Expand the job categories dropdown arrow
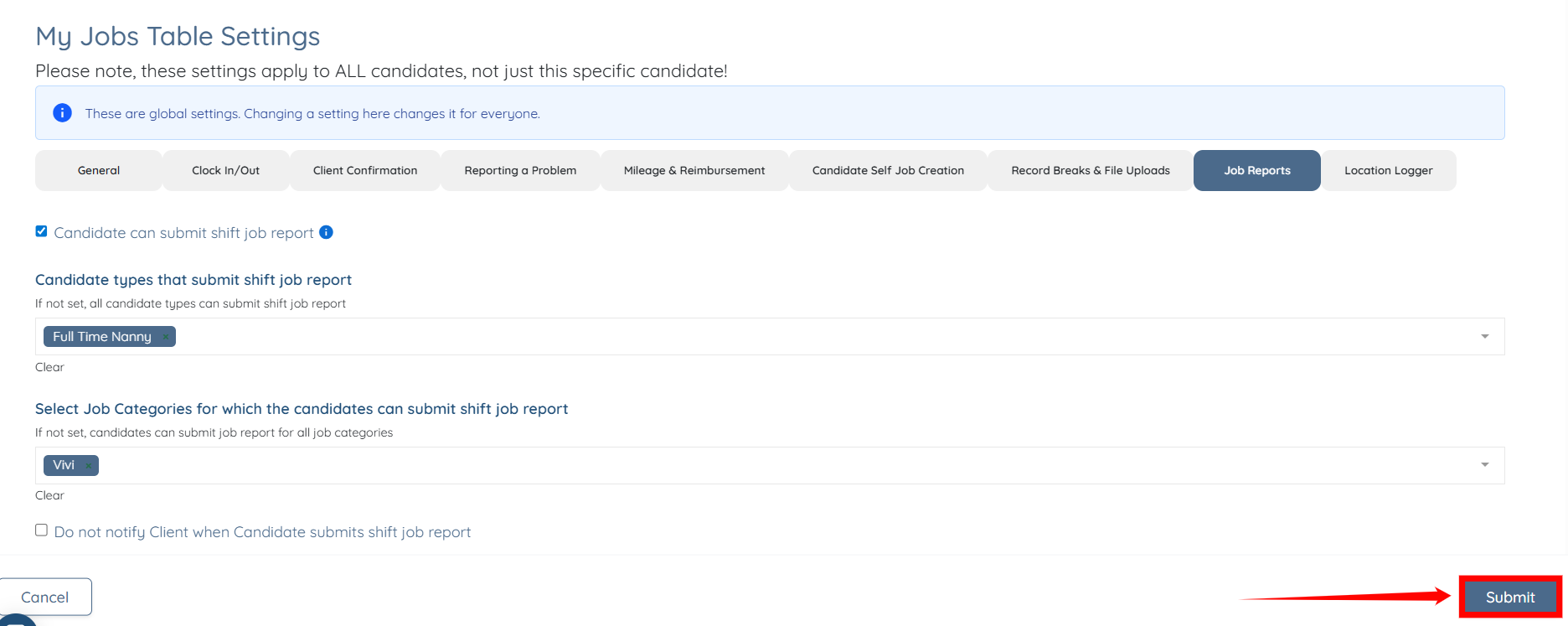This screenshot has width=1568, height=626. tap(1484, 465)
